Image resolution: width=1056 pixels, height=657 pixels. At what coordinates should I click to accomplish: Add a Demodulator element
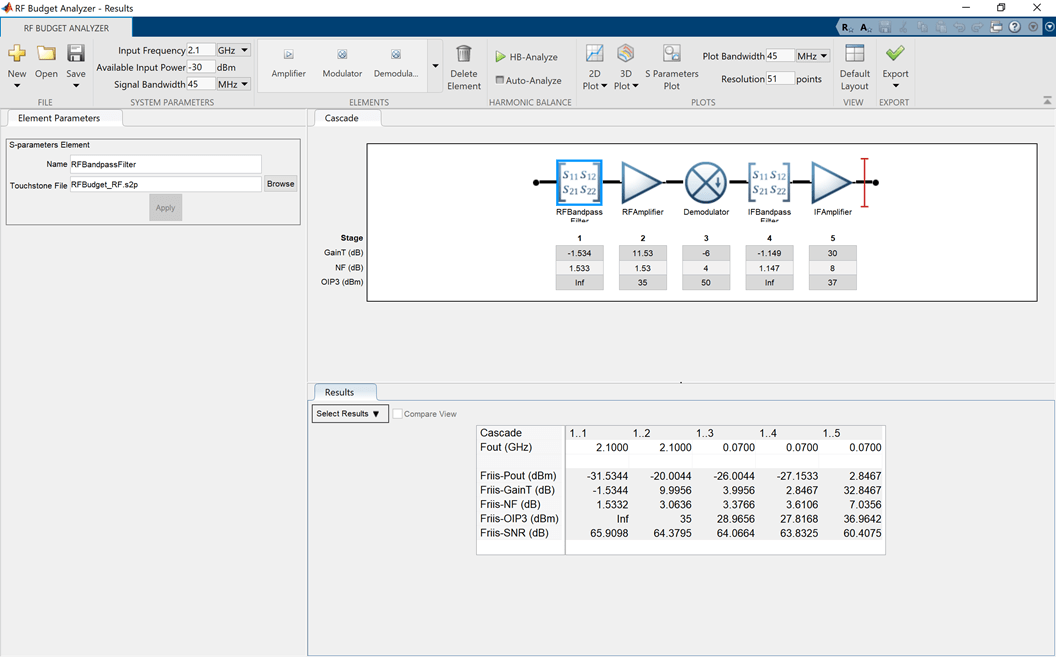(x=399, y=64)
